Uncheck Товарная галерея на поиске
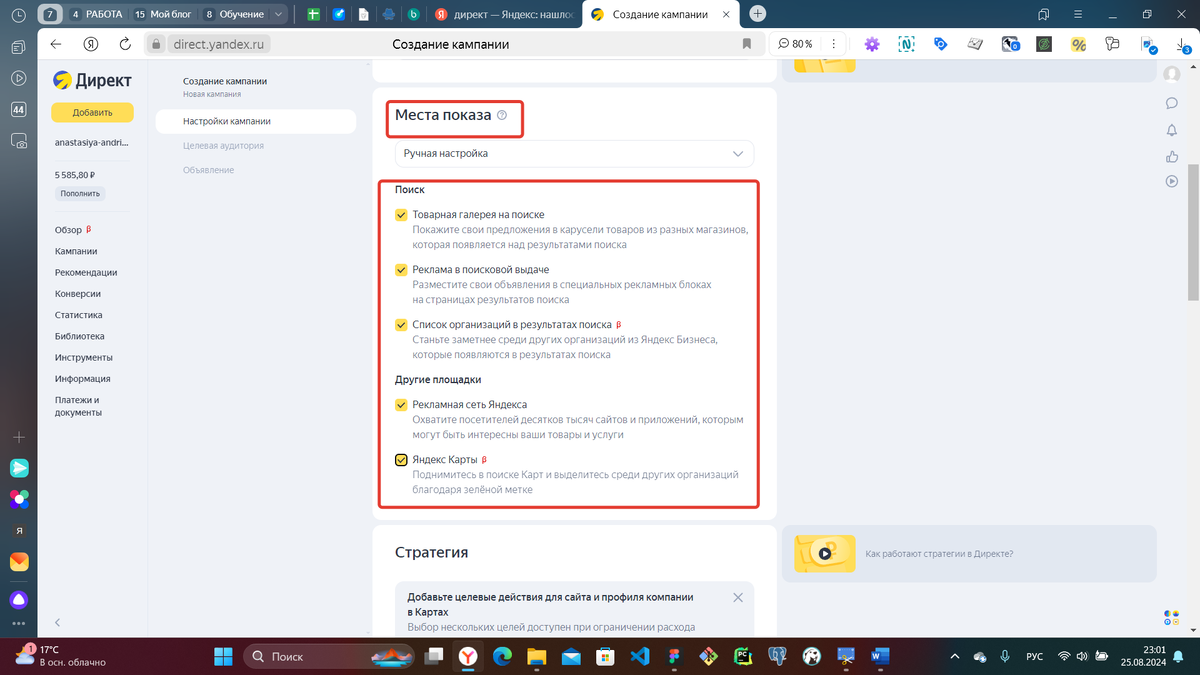This screenshot has width=1200, height=675. (401, 215)
